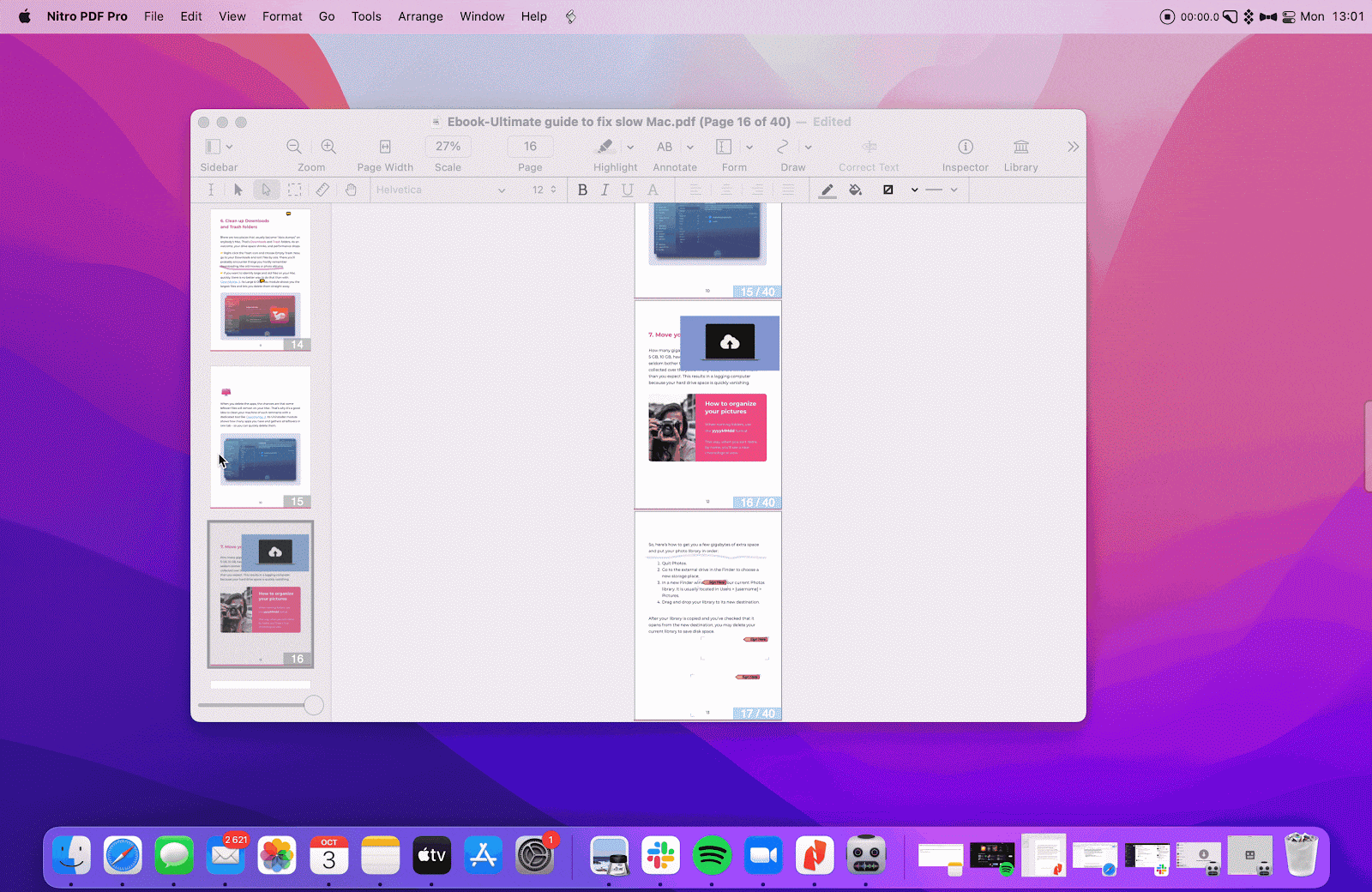This screenshot has width=1372, height=892.
Task: Toggle Bold formatting
Action: [582, 190]
